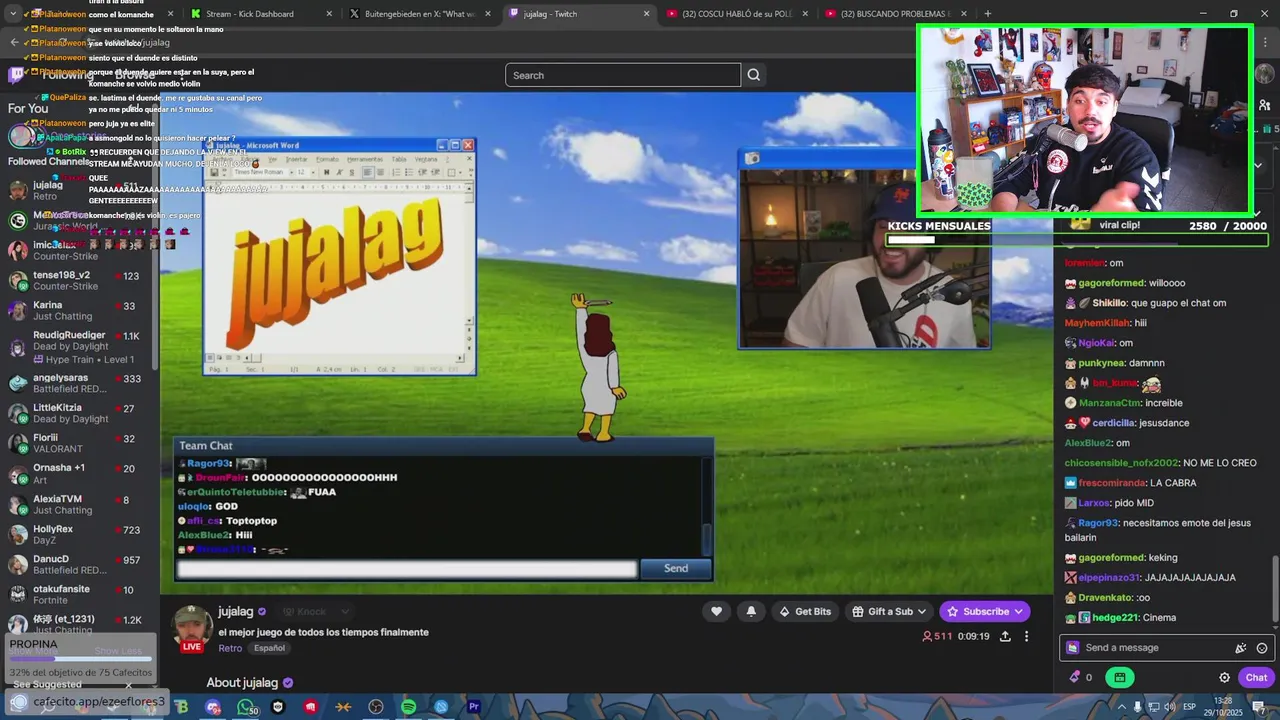Click chat username chicosensible_nofx2002
The image size is (1280, 720).
pyautogui.click(x=1121, y=463)
